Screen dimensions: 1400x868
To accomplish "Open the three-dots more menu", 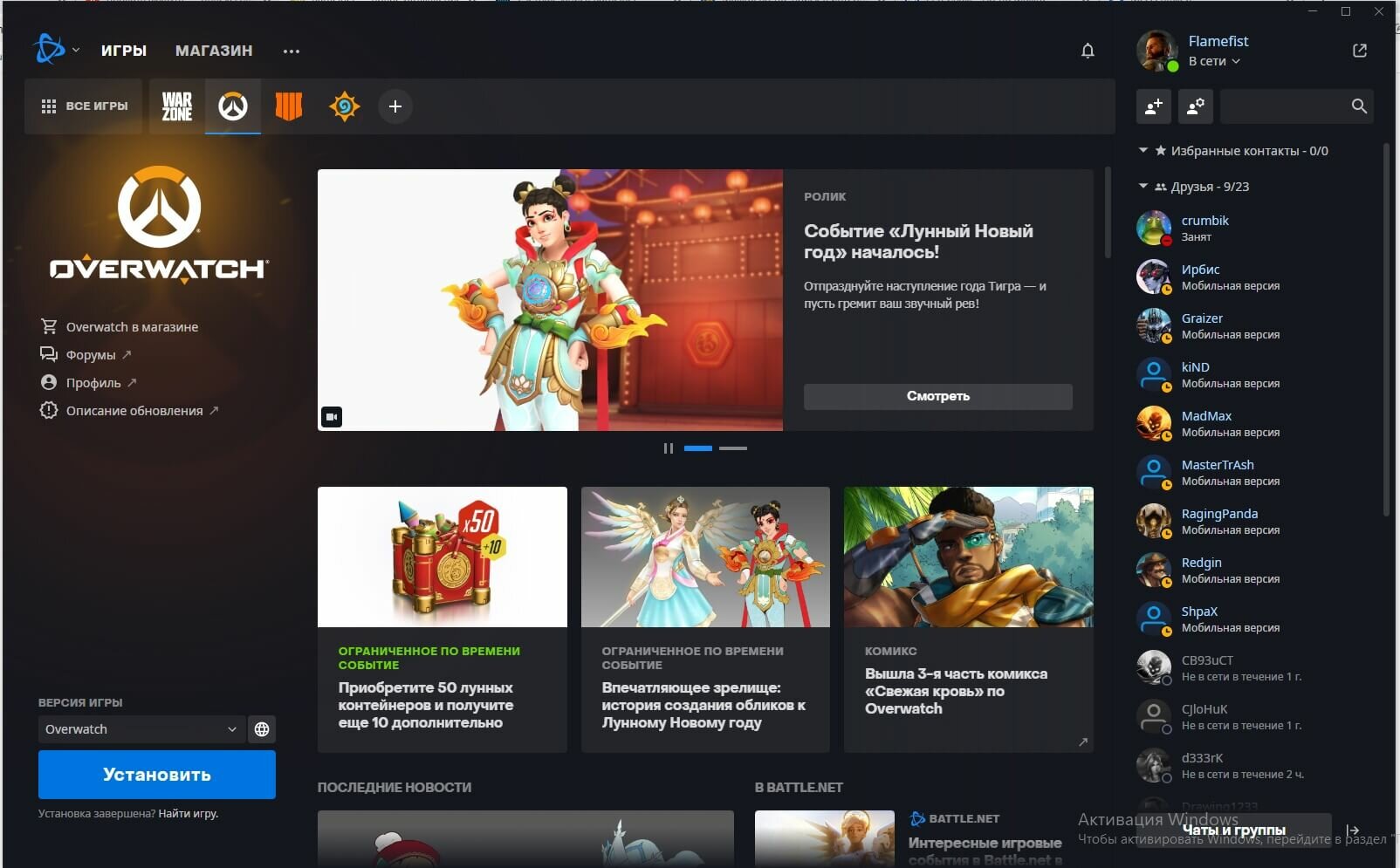I will (292, 51).
